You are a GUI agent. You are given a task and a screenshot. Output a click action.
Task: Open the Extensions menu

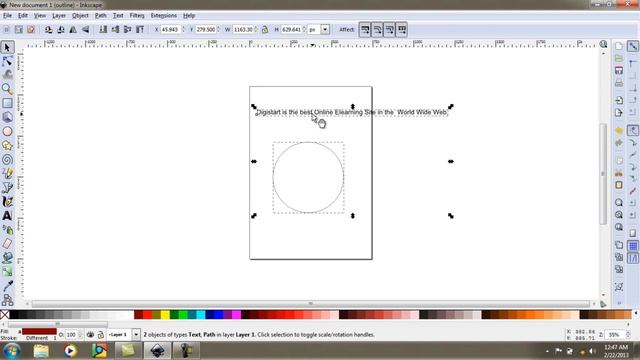click(x=164, y=16)
